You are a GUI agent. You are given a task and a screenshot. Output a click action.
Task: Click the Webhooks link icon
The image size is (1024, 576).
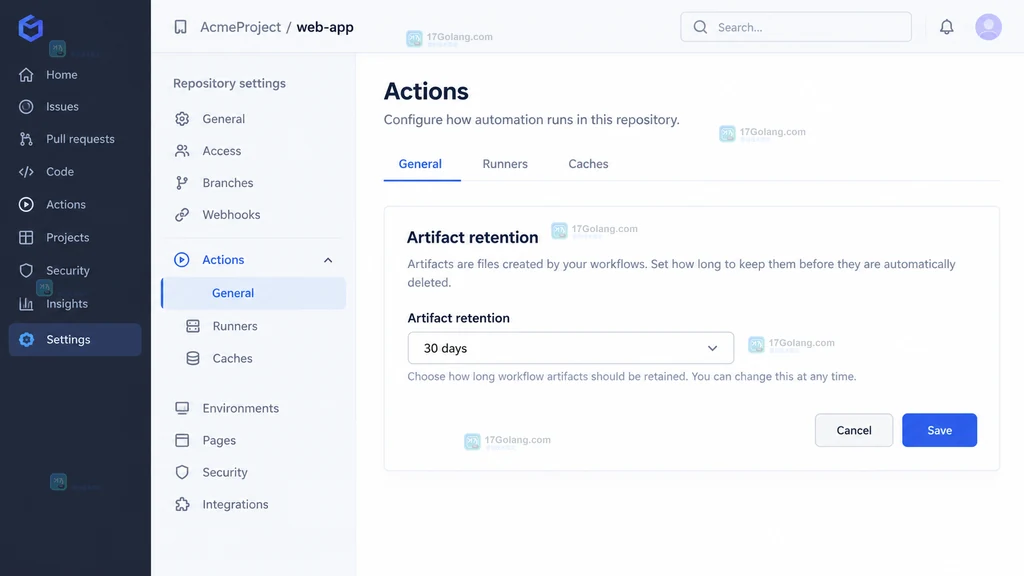(x=182, y=215)
